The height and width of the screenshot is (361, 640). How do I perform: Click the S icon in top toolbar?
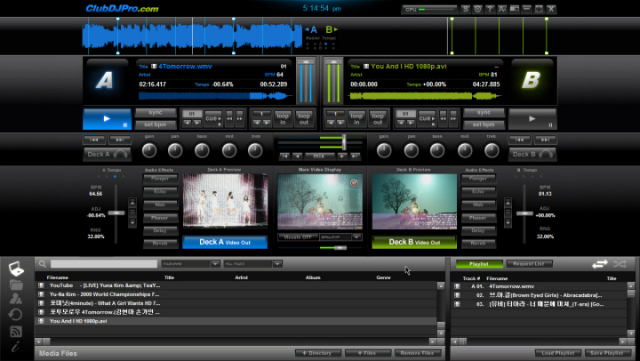coord(465,9)
